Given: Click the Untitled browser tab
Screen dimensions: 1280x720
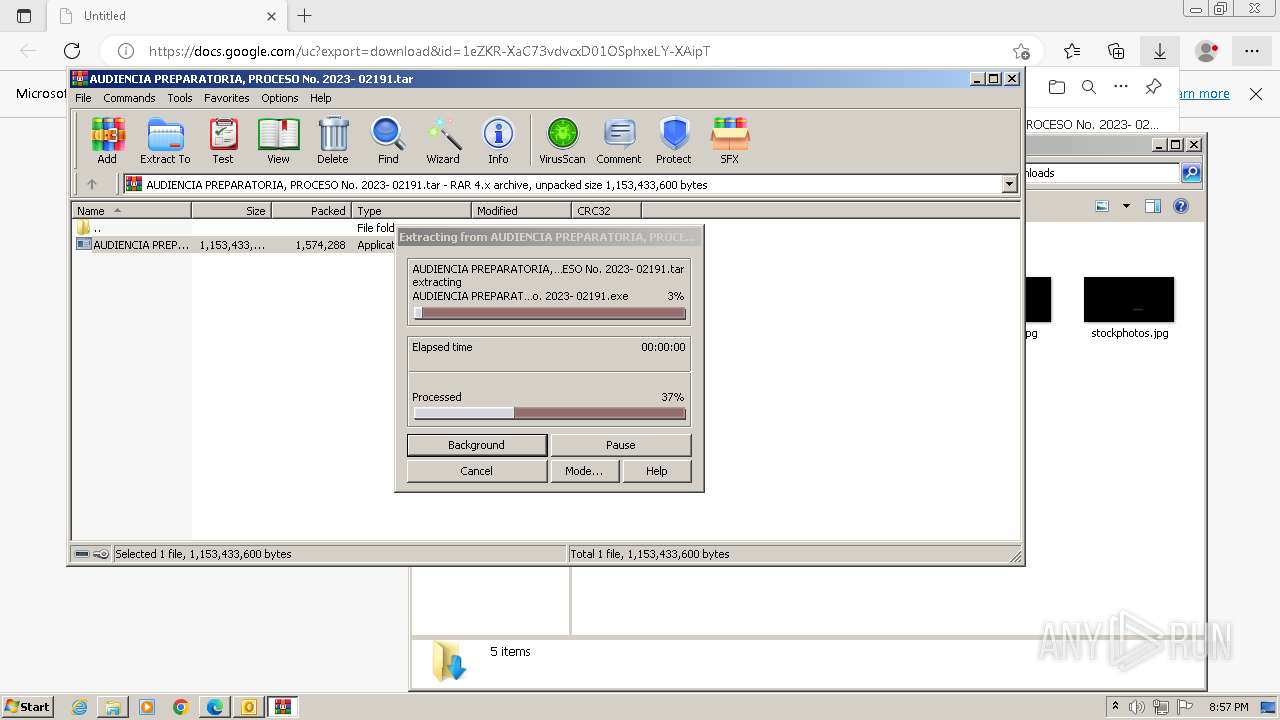Looking at the screenshot, I should pyautogui.click(x=168, y=16).
